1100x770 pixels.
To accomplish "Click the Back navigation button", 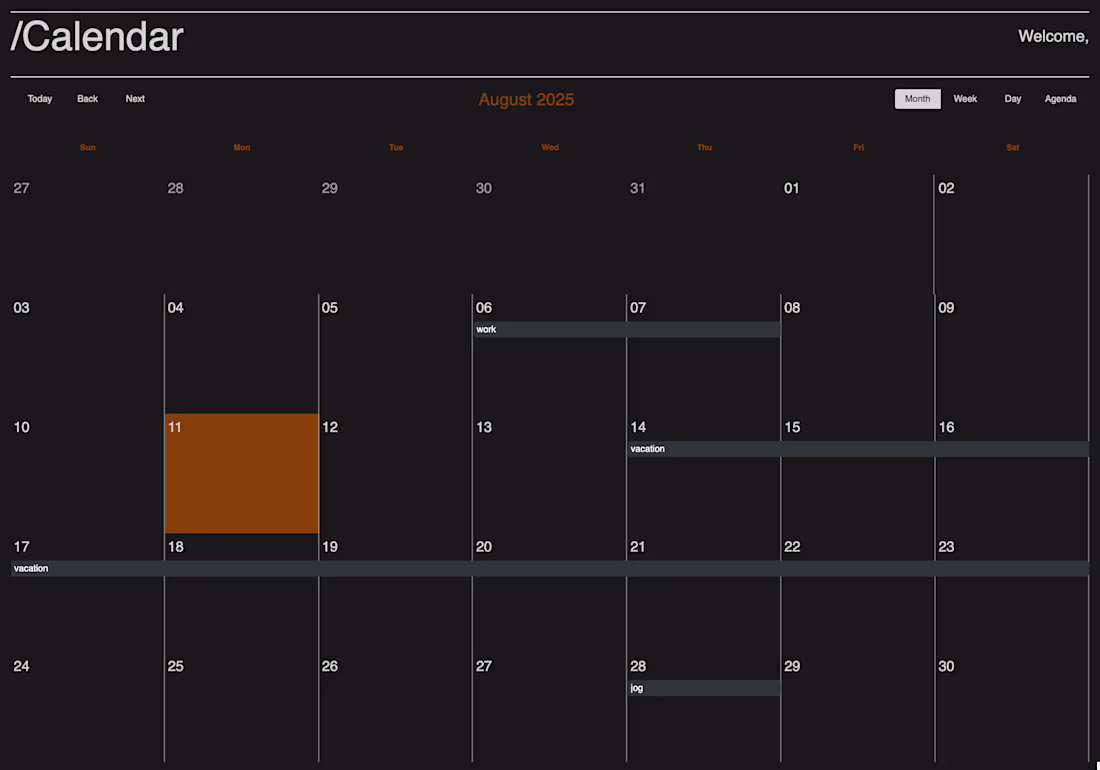I will pyautogui.click(x=87, y=98).
